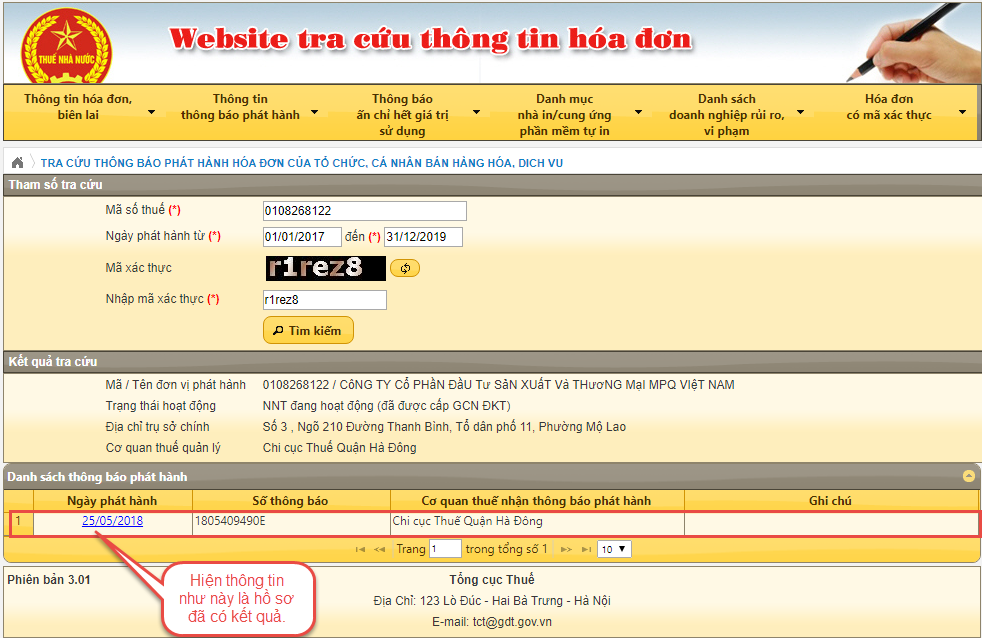Expand arrow next to Thông tin hóa đơn, biên lai

(x=152, y=113)
